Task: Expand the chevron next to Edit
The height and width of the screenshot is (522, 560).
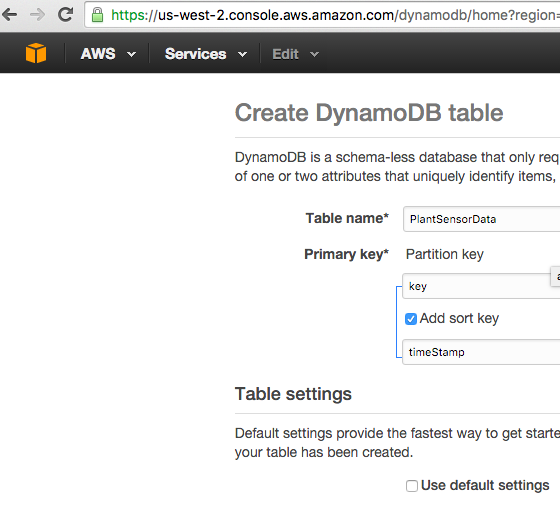Action: coord(314,54)
